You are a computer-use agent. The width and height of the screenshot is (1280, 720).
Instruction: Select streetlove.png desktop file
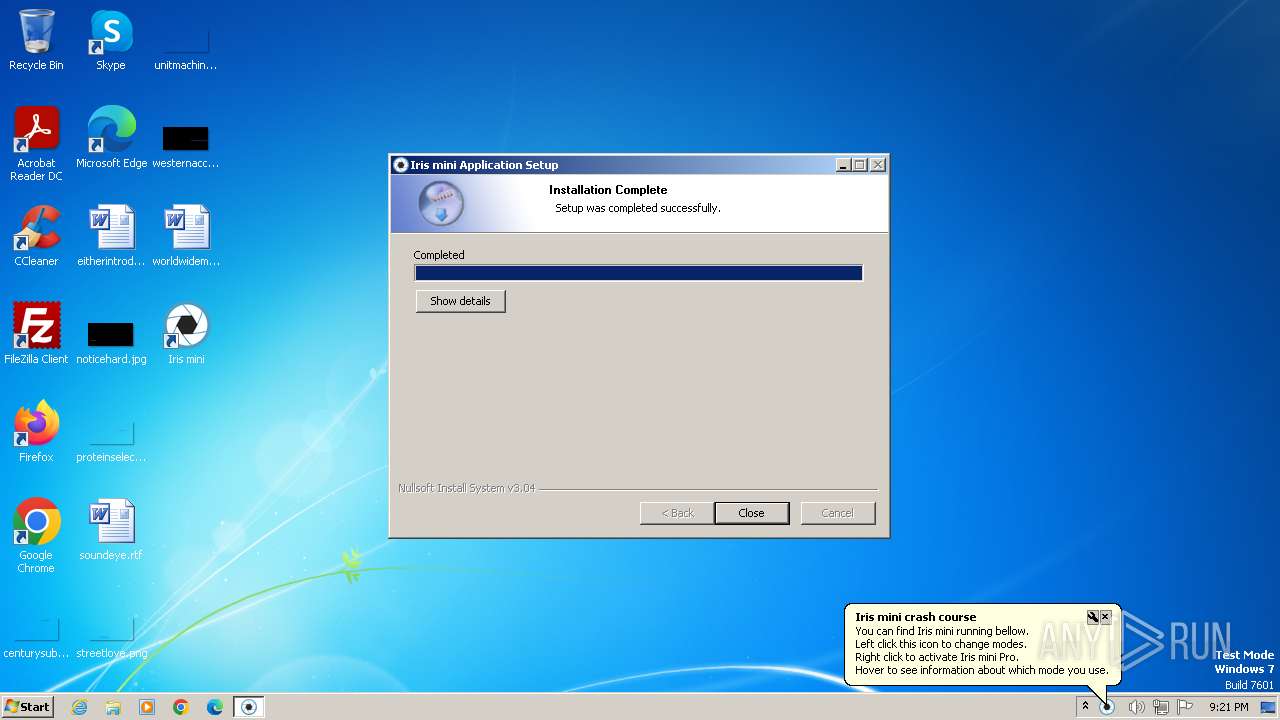point(111,638)
